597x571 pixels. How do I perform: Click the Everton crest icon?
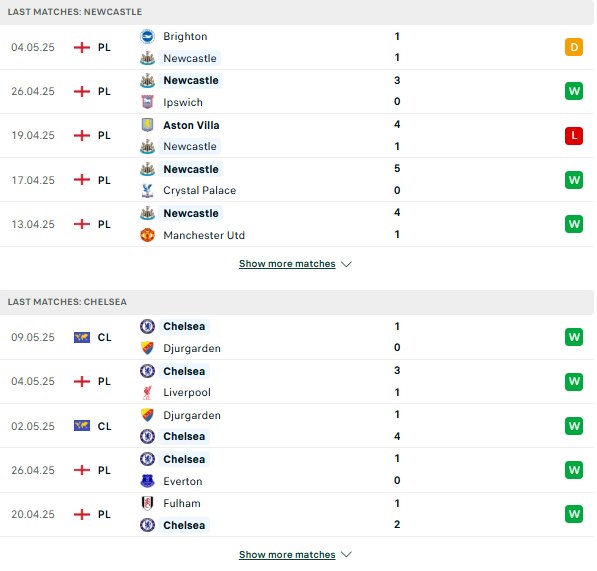pos(147,481)
